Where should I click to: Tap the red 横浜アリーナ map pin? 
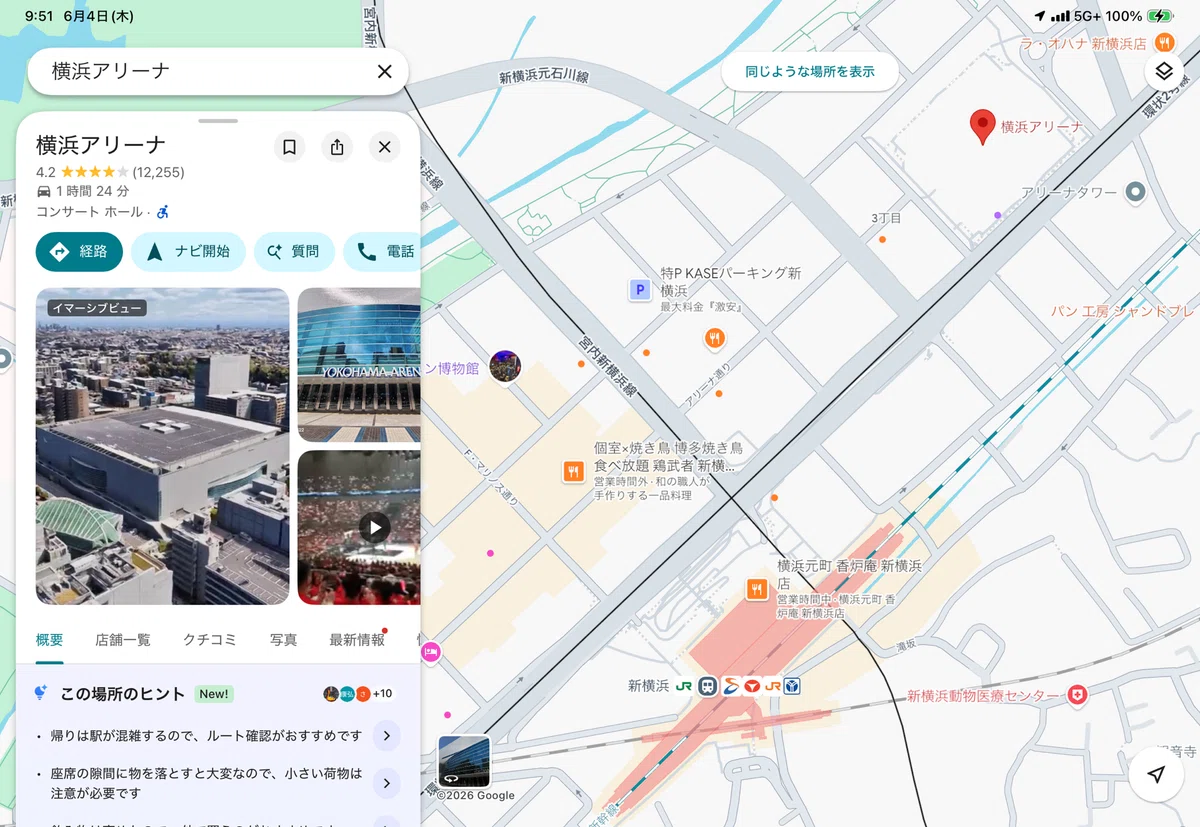coord(983,127)
